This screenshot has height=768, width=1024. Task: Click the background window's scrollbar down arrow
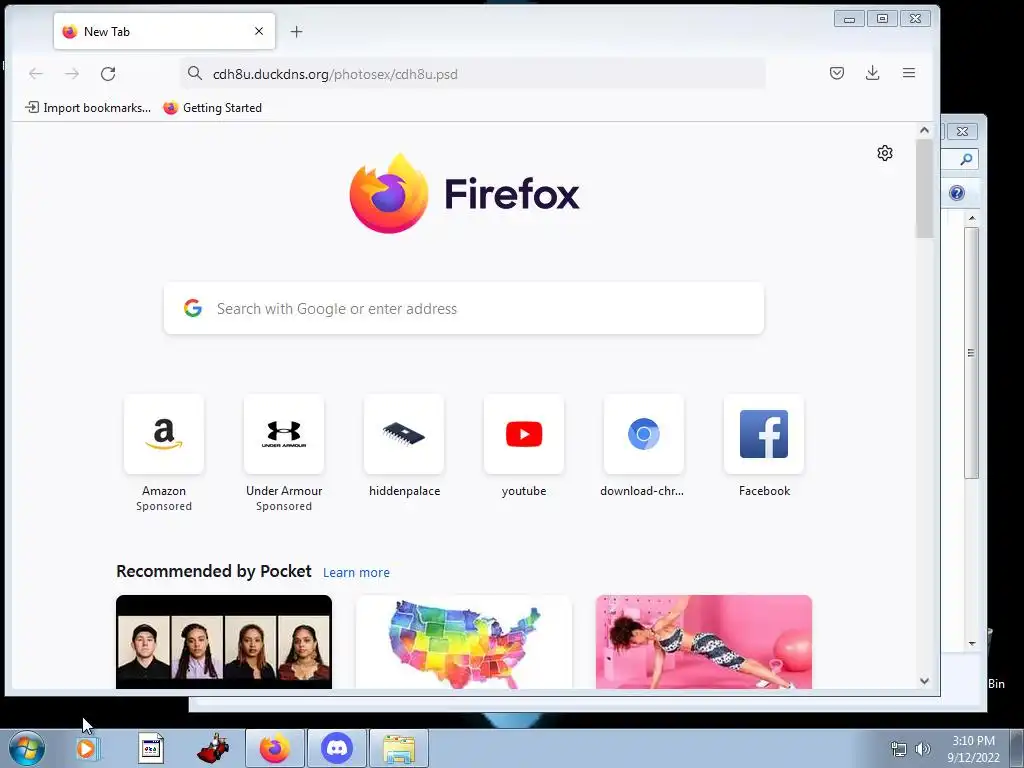click(x=972, y=643)
